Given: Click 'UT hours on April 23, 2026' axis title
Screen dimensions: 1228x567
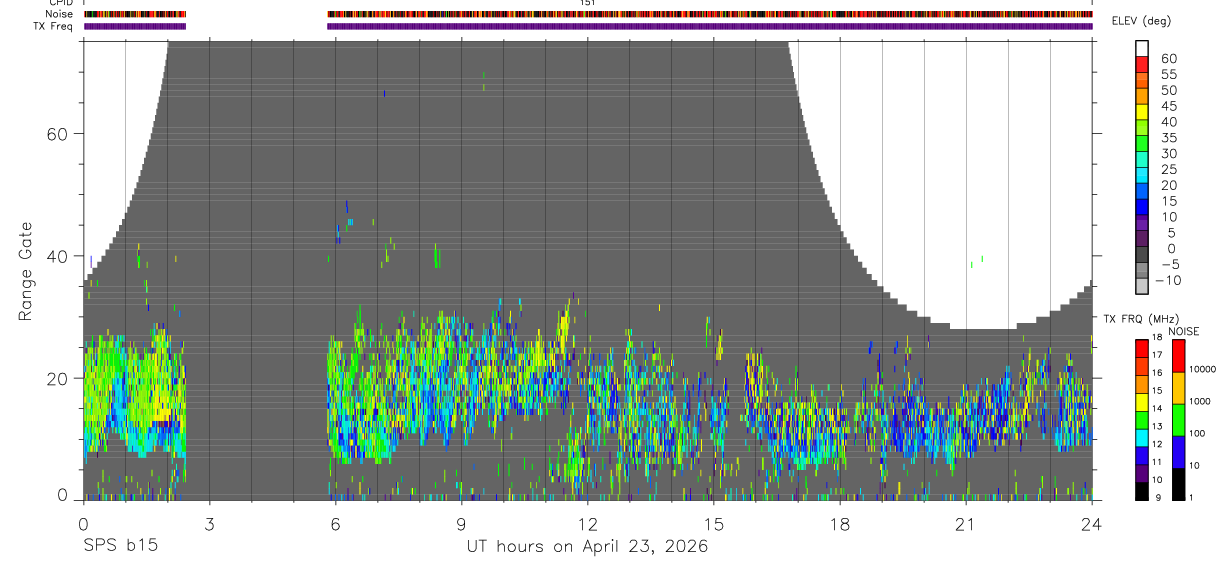Looking at the screenshot, I should pyautogui.click(x=587, y=546).
